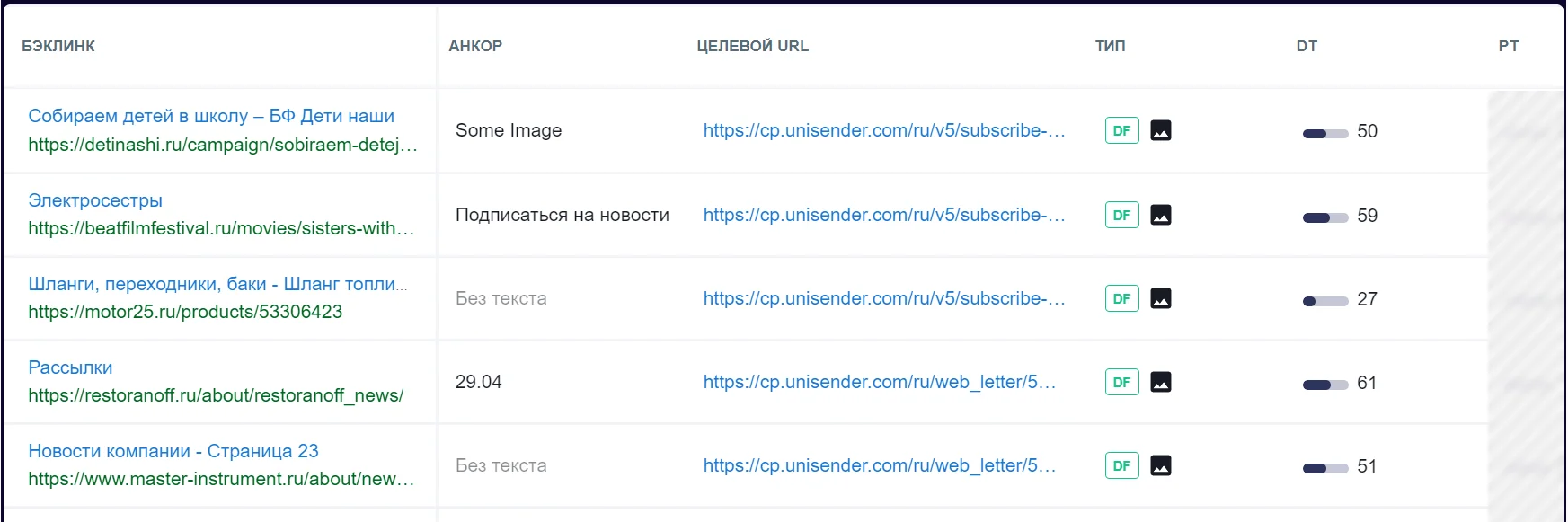This screenshot has width=1568, height=522.
Task: Sort by the DT column header
Action: (x=1307, y=46)
